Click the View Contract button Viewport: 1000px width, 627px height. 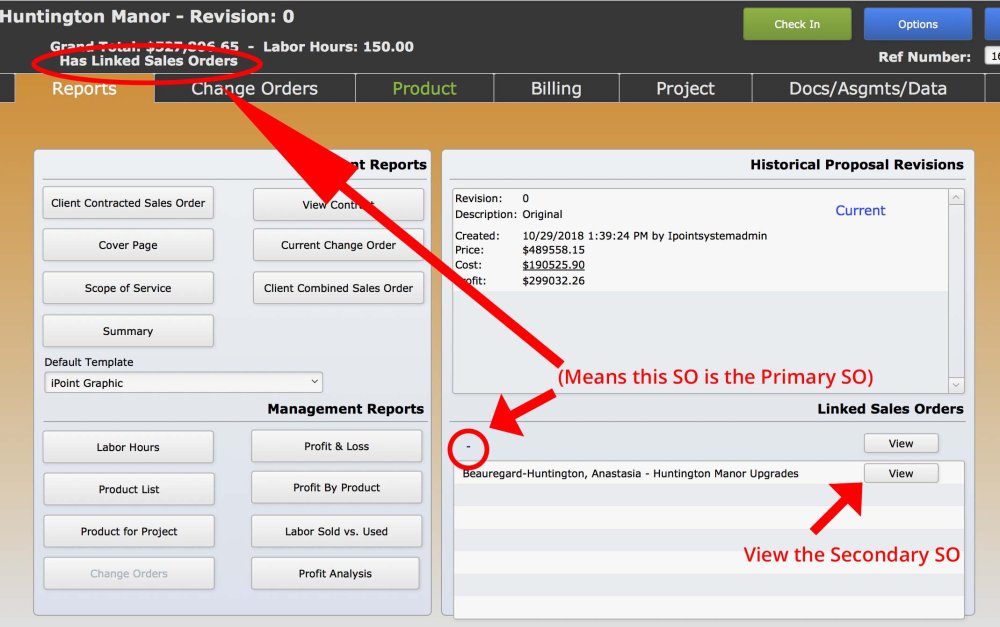click(x=338, y=205)
